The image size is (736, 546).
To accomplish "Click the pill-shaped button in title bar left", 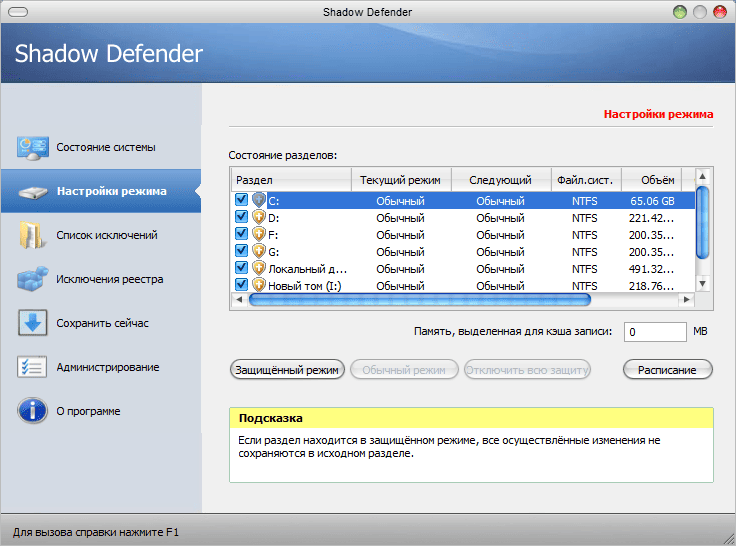I will click(x=18, y=12).
